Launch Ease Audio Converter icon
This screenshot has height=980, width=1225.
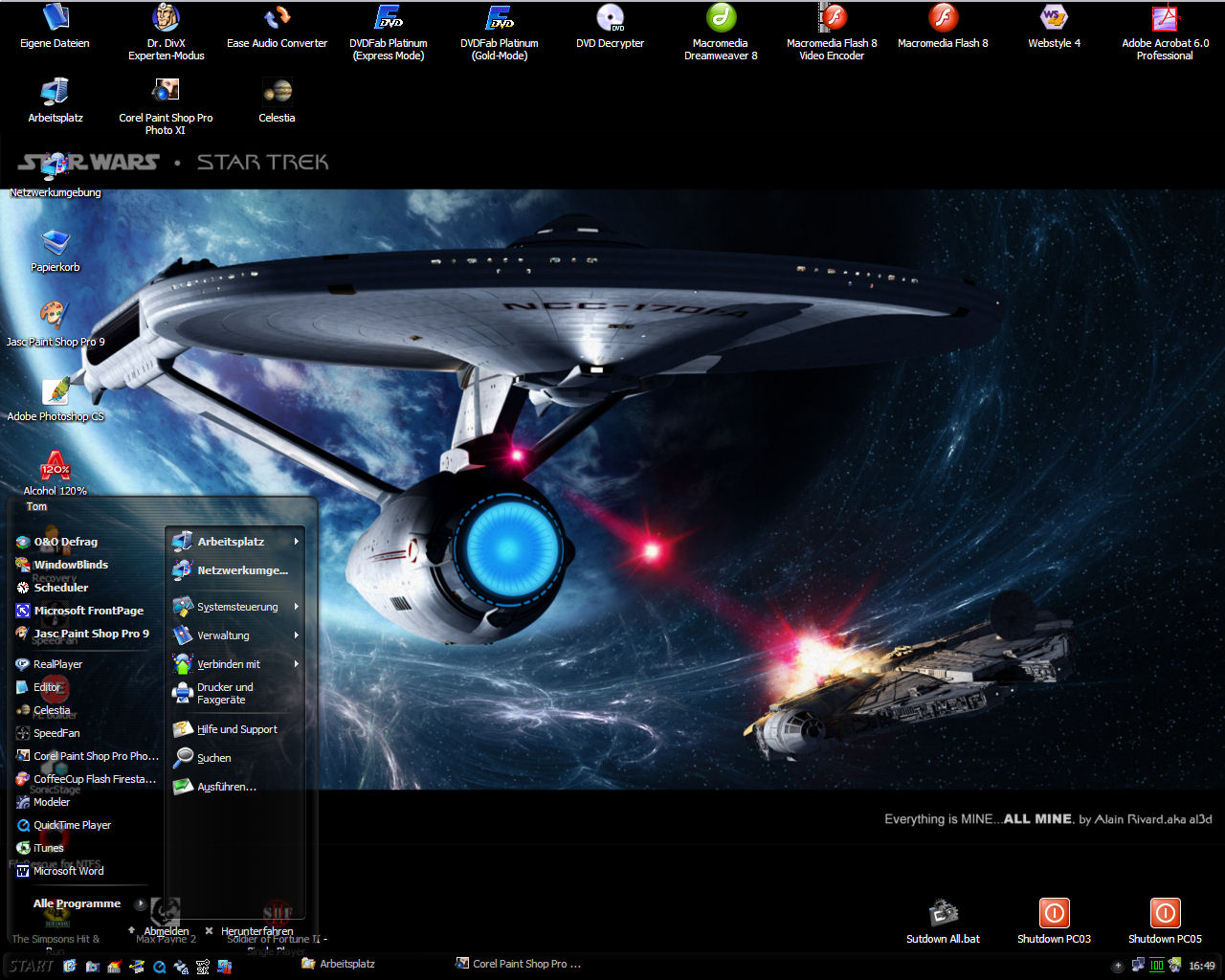[x=278, y=19]
